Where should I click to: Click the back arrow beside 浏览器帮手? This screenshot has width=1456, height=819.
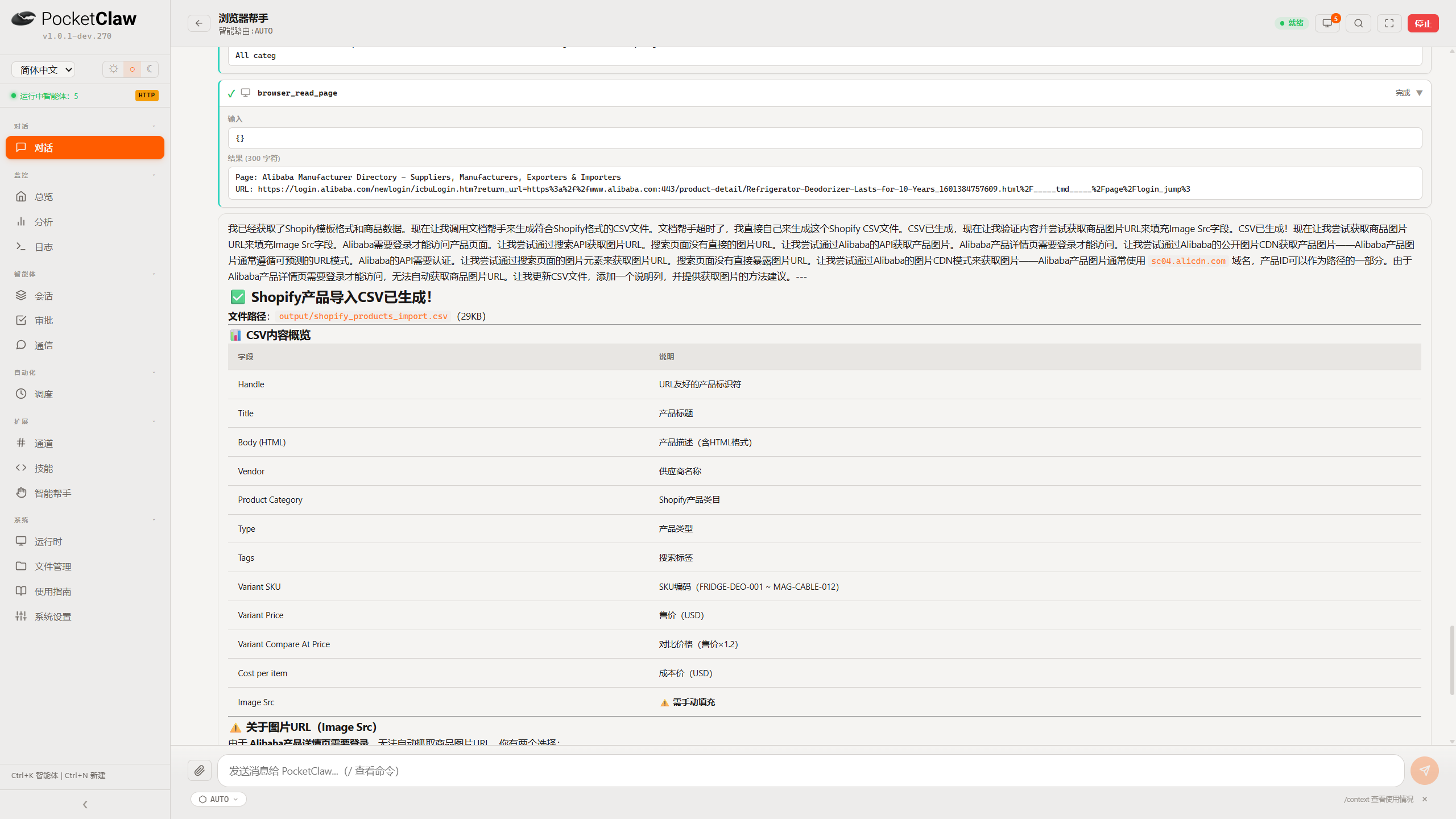[x=199, y=23]
